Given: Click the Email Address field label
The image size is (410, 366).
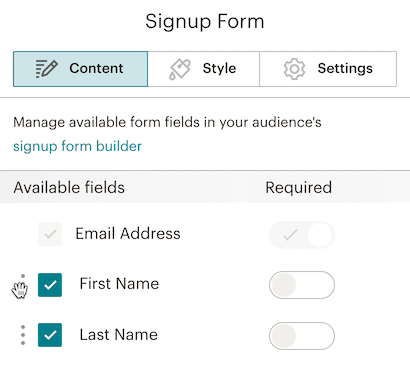Looking at the screenshot, I should [x=128, y=233].
